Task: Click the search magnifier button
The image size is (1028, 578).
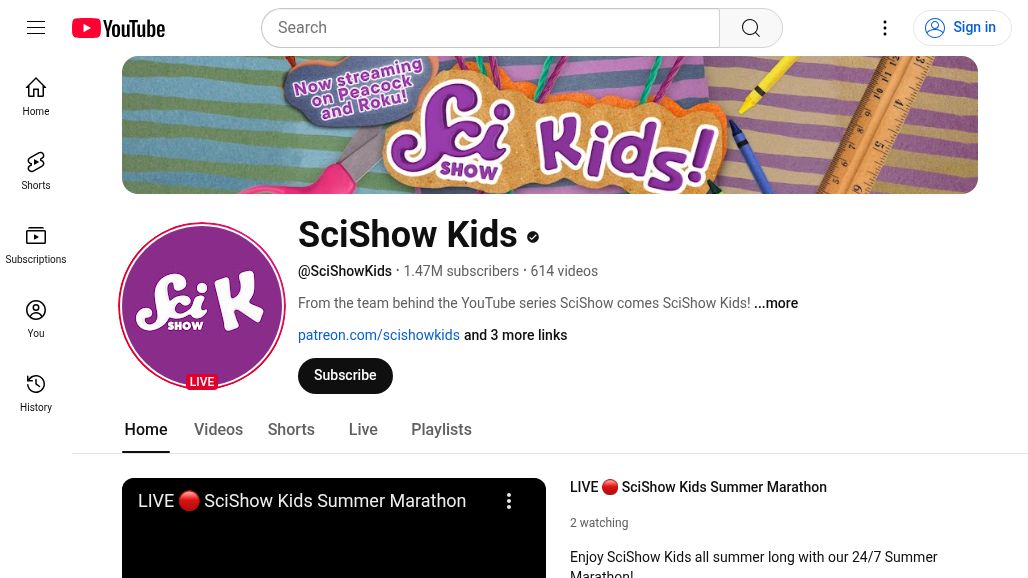Action: coord(751,28)
